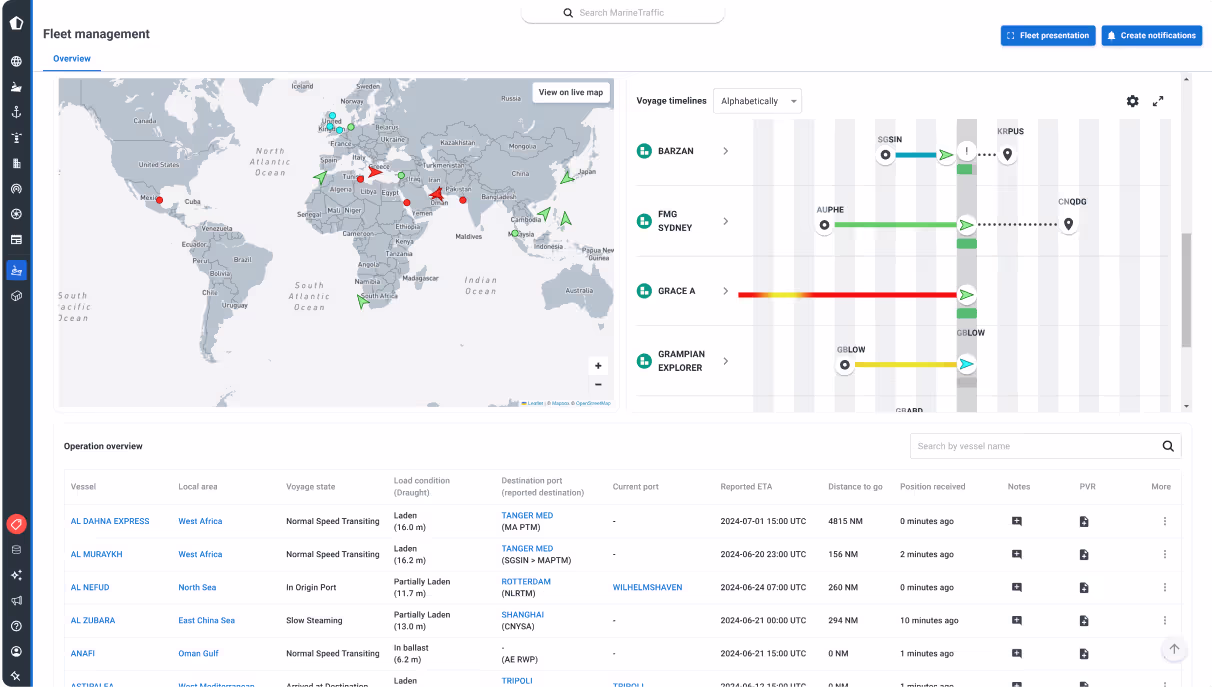Zoom in on the fleet map
1212x687 pixels.
pos(598,366)
